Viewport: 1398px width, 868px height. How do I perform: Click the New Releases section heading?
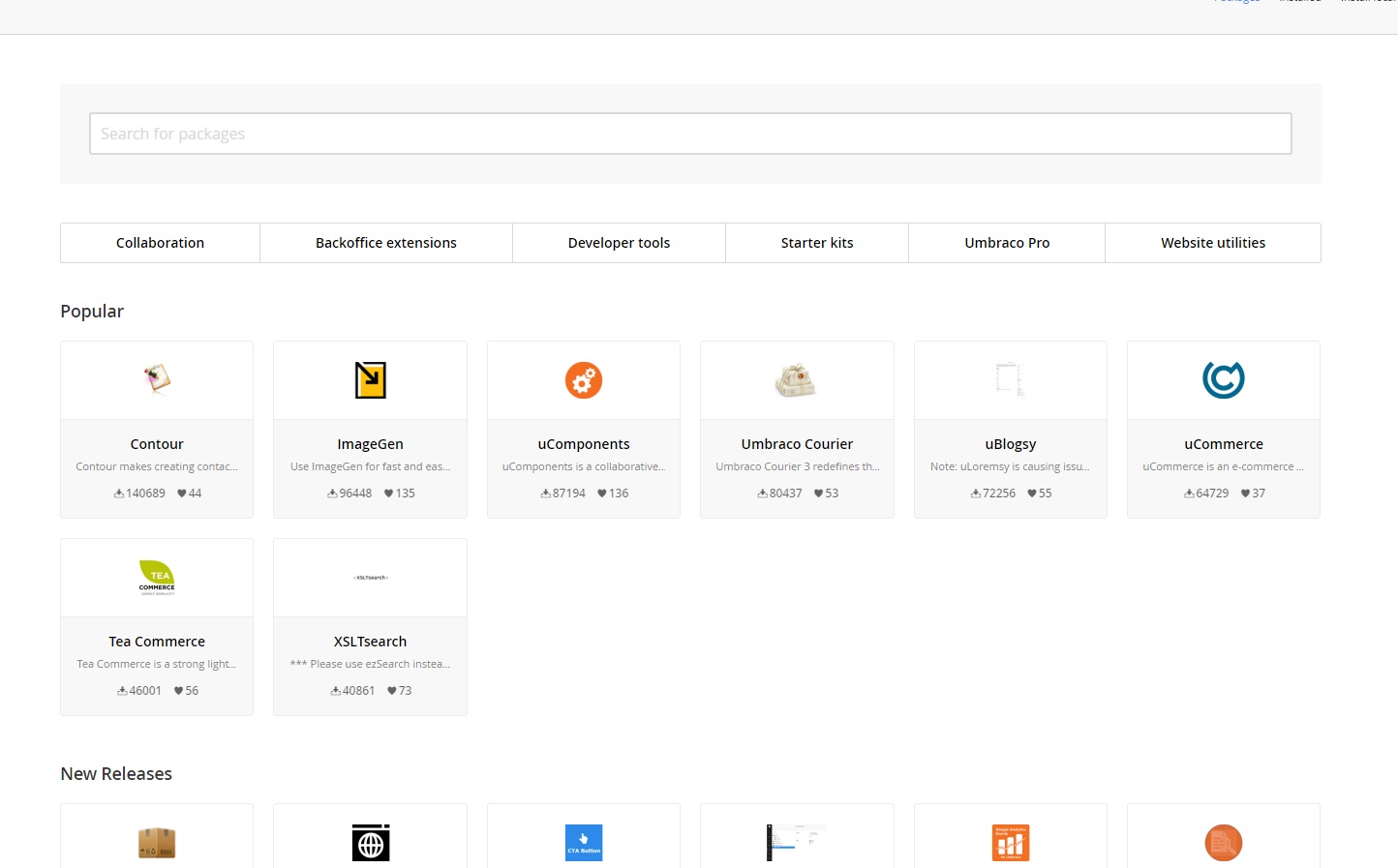(x=116, y=774)
